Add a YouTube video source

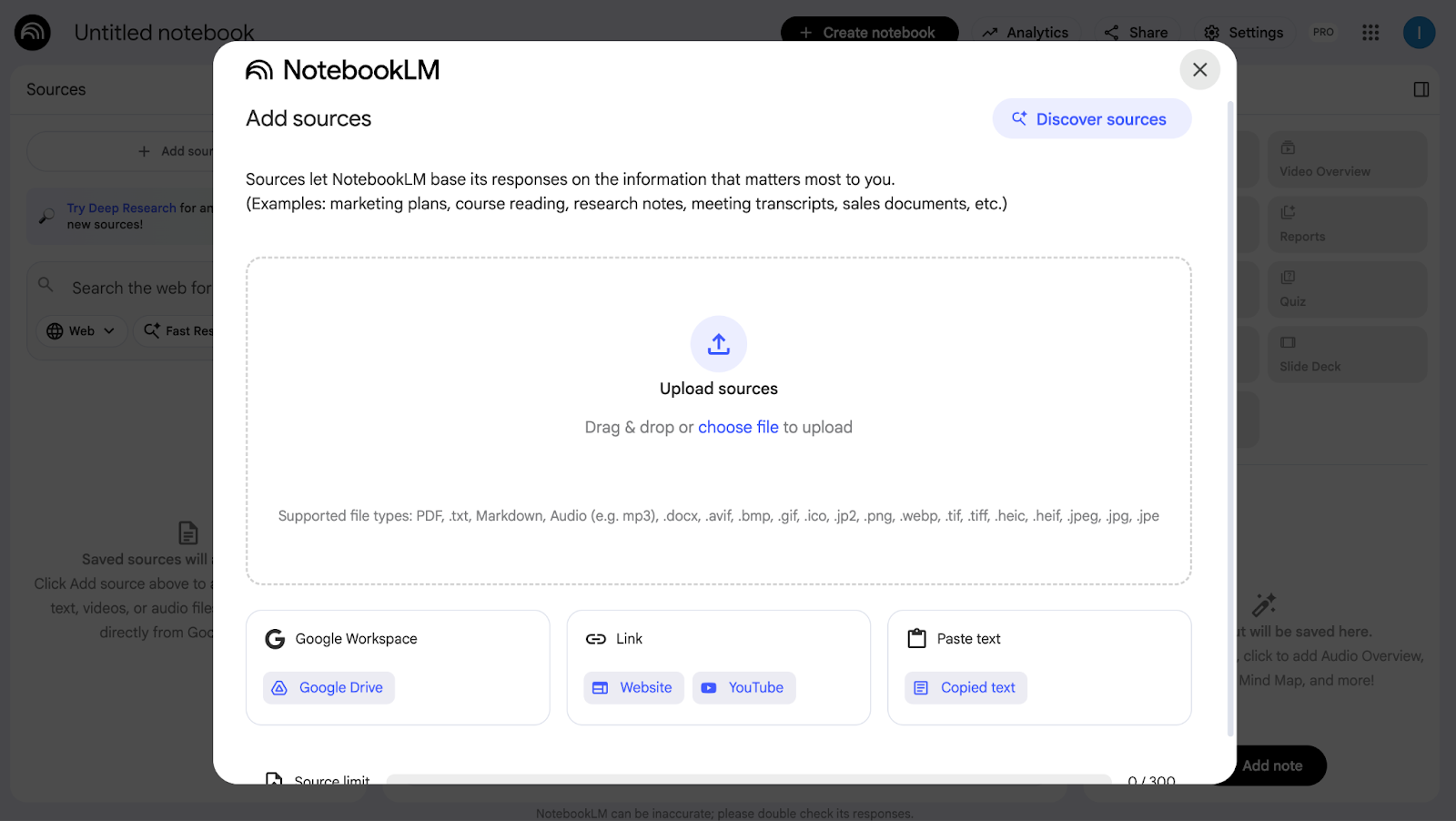click(743, 687)
